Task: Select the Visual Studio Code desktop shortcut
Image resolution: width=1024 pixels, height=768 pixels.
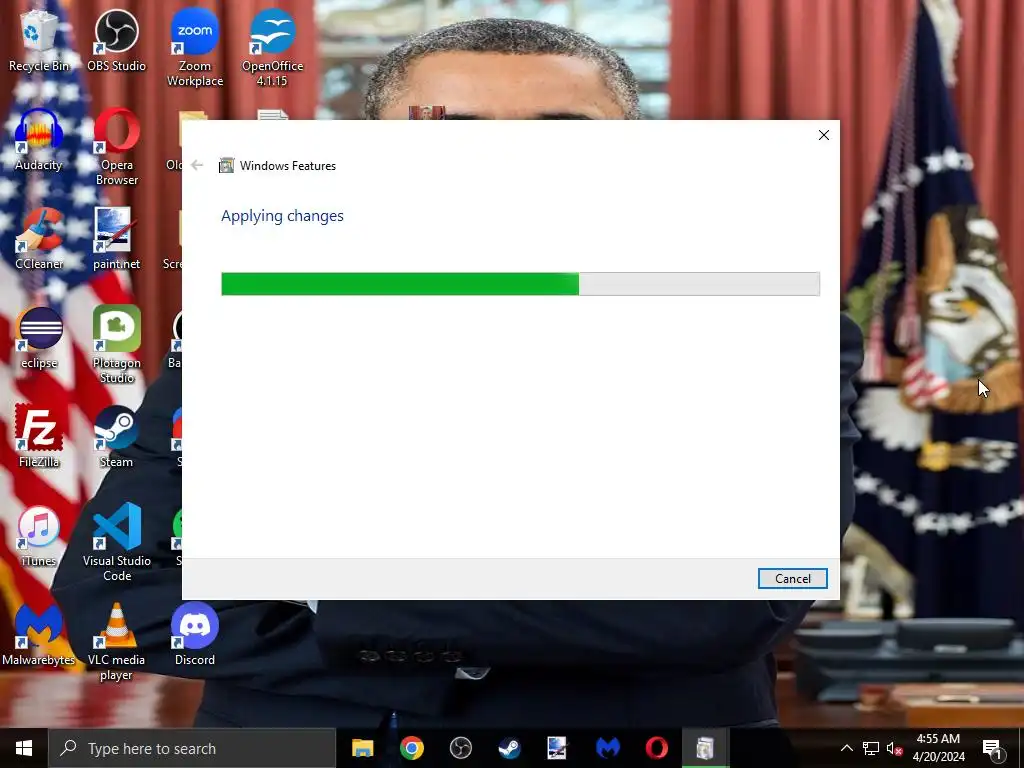Action: tap(117, 543)
